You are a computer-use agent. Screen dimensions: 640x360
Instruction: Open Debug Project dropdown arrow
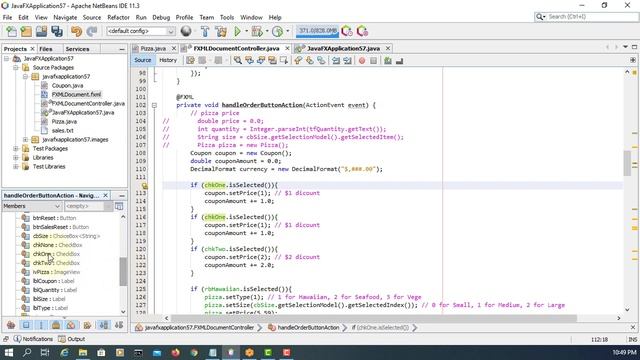[267, 31]
